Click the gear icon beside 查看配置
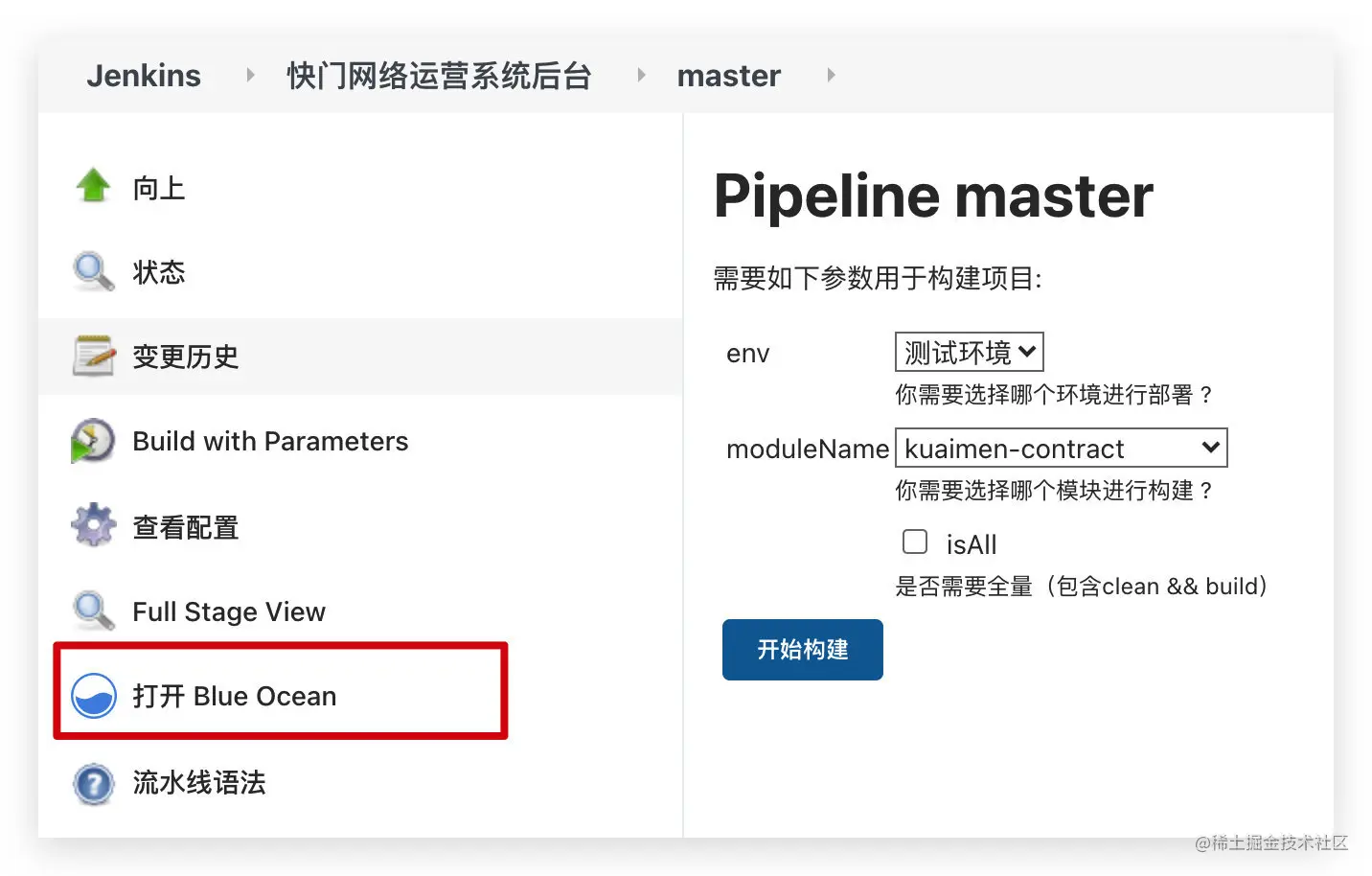The image size is (1372, 876). coord(93,525)
